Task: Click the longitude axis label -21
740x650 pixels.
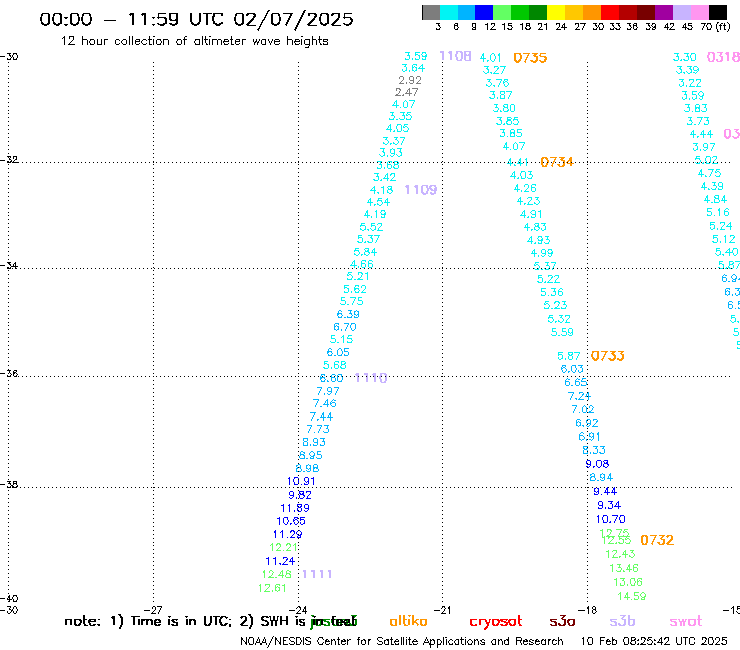Action: 442,610
